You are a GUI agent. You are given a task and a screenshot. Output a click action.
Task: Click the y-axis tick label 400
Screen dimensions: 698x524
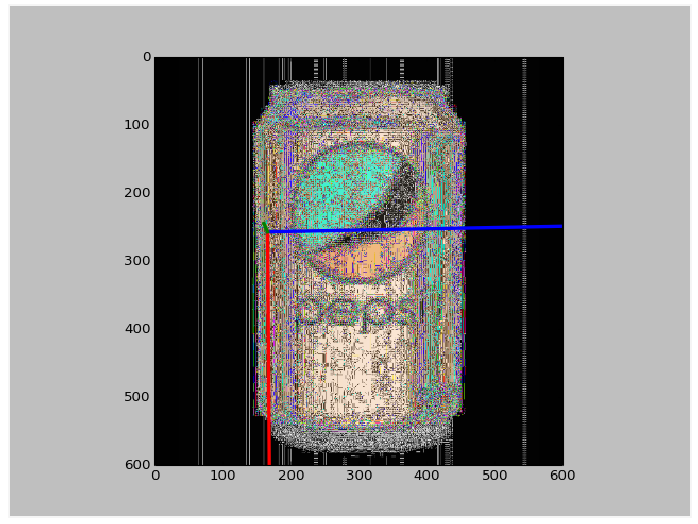coord(137,329)
